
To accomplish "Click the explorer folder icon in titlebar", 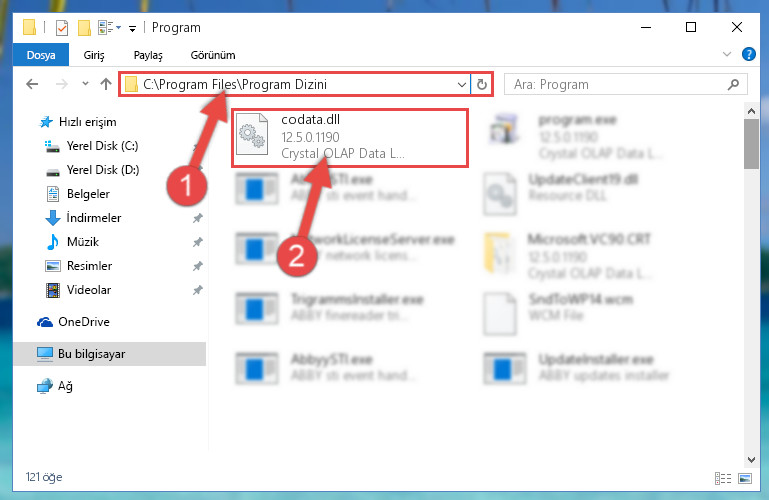I will click(29, 27).
